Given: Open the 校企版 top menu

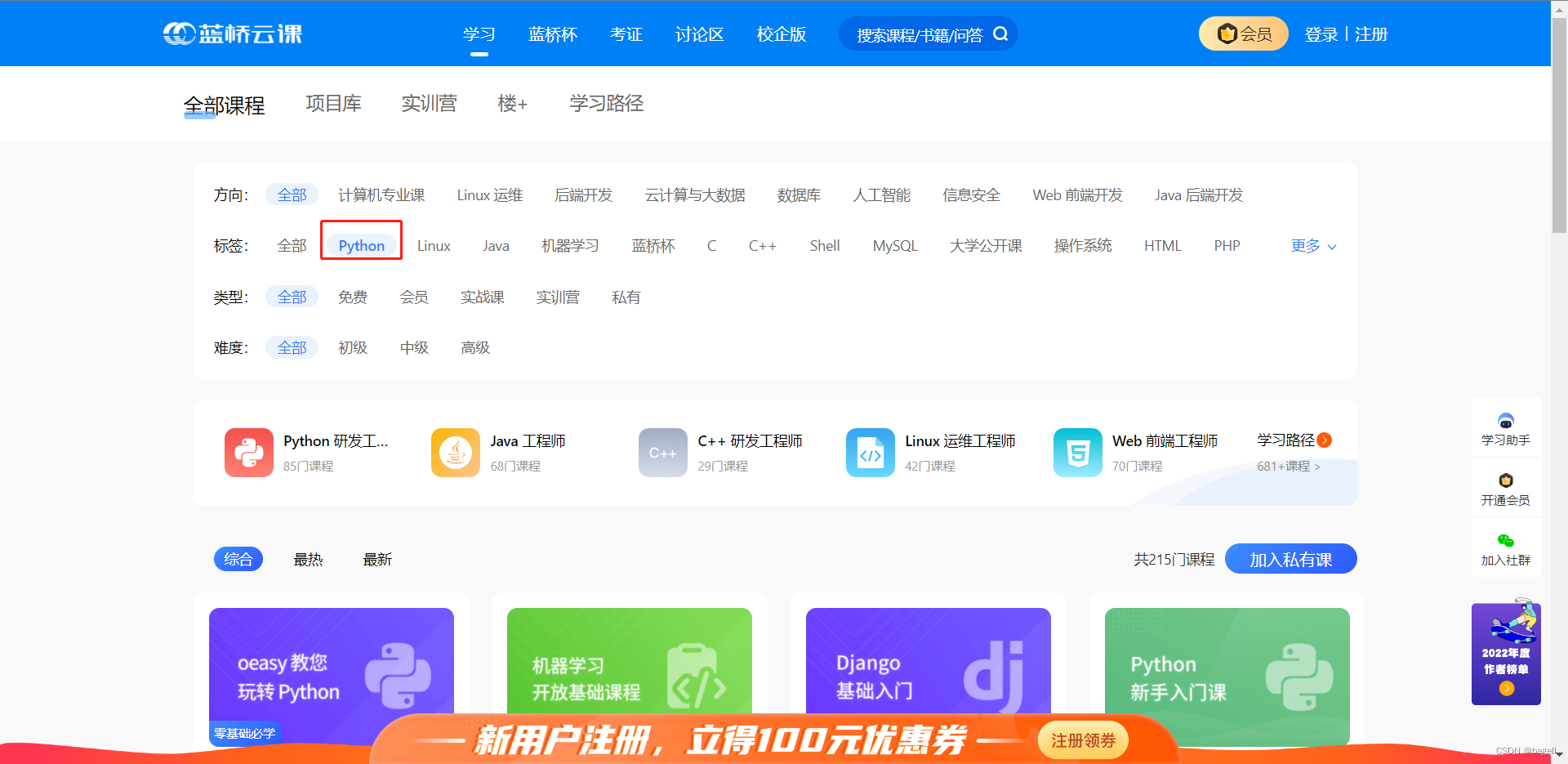Looking at the screenshot, I should coord(782,34).
